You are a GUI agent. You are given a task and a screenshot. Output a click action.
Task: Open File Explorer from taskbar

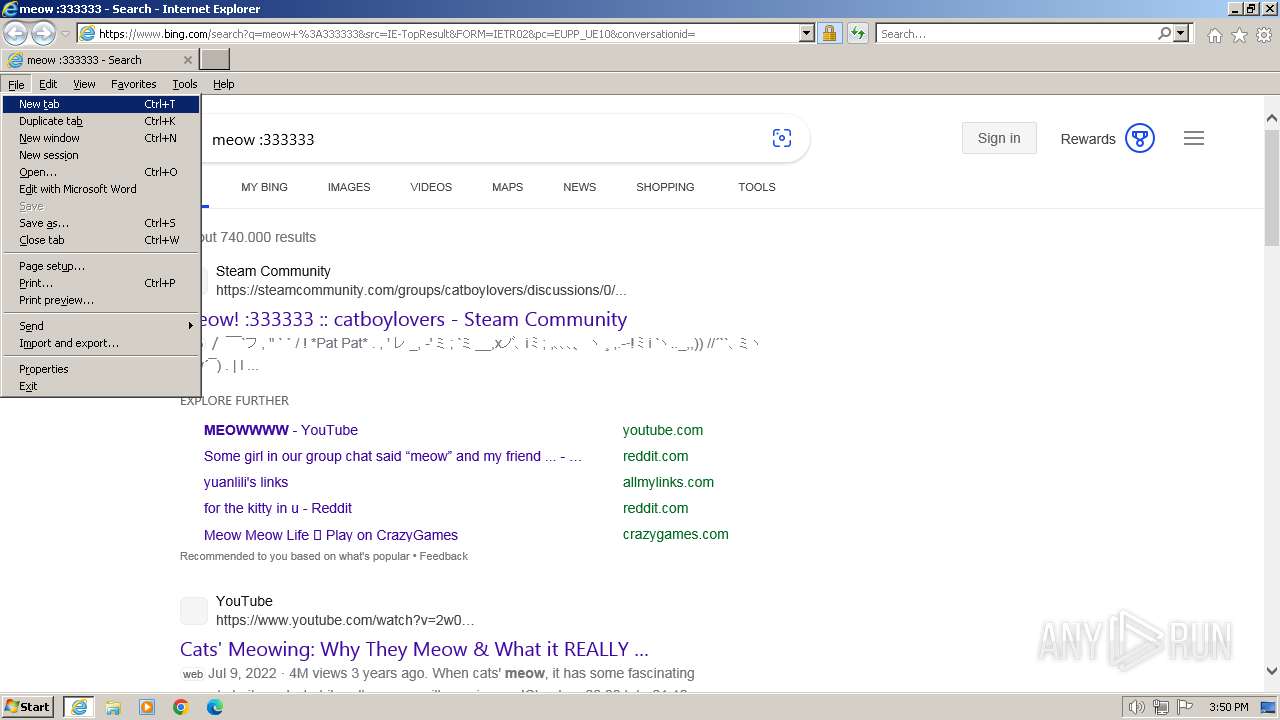coord(113,707)
